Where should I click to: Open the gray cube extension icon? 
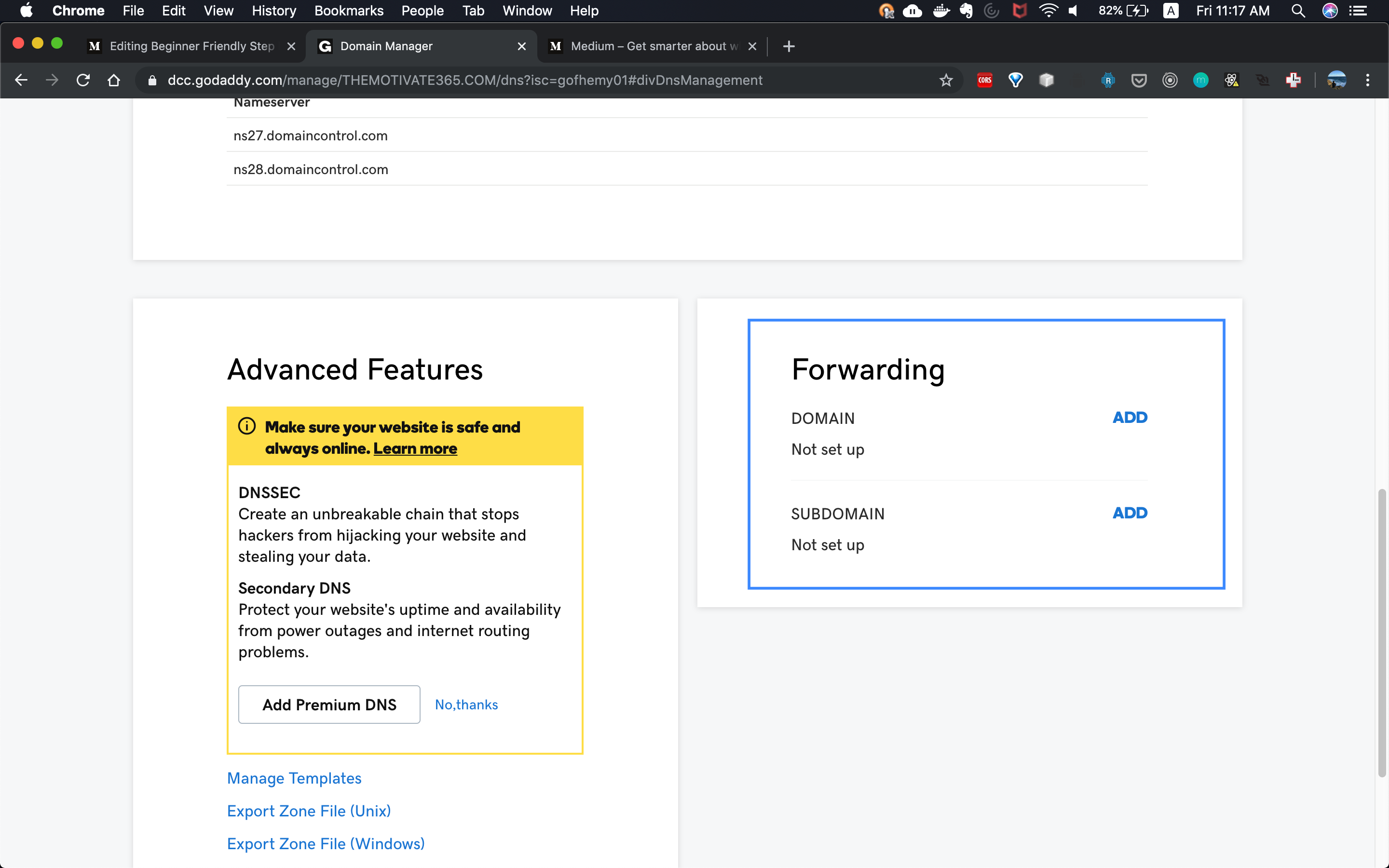[1047, 81]
